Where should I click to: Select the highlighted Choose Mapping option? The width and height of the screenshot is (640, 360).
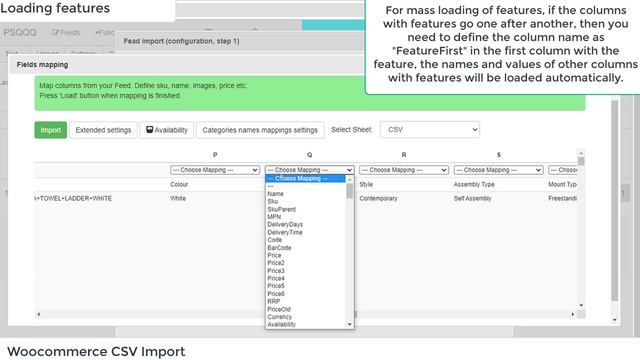(x=305, y=179)
